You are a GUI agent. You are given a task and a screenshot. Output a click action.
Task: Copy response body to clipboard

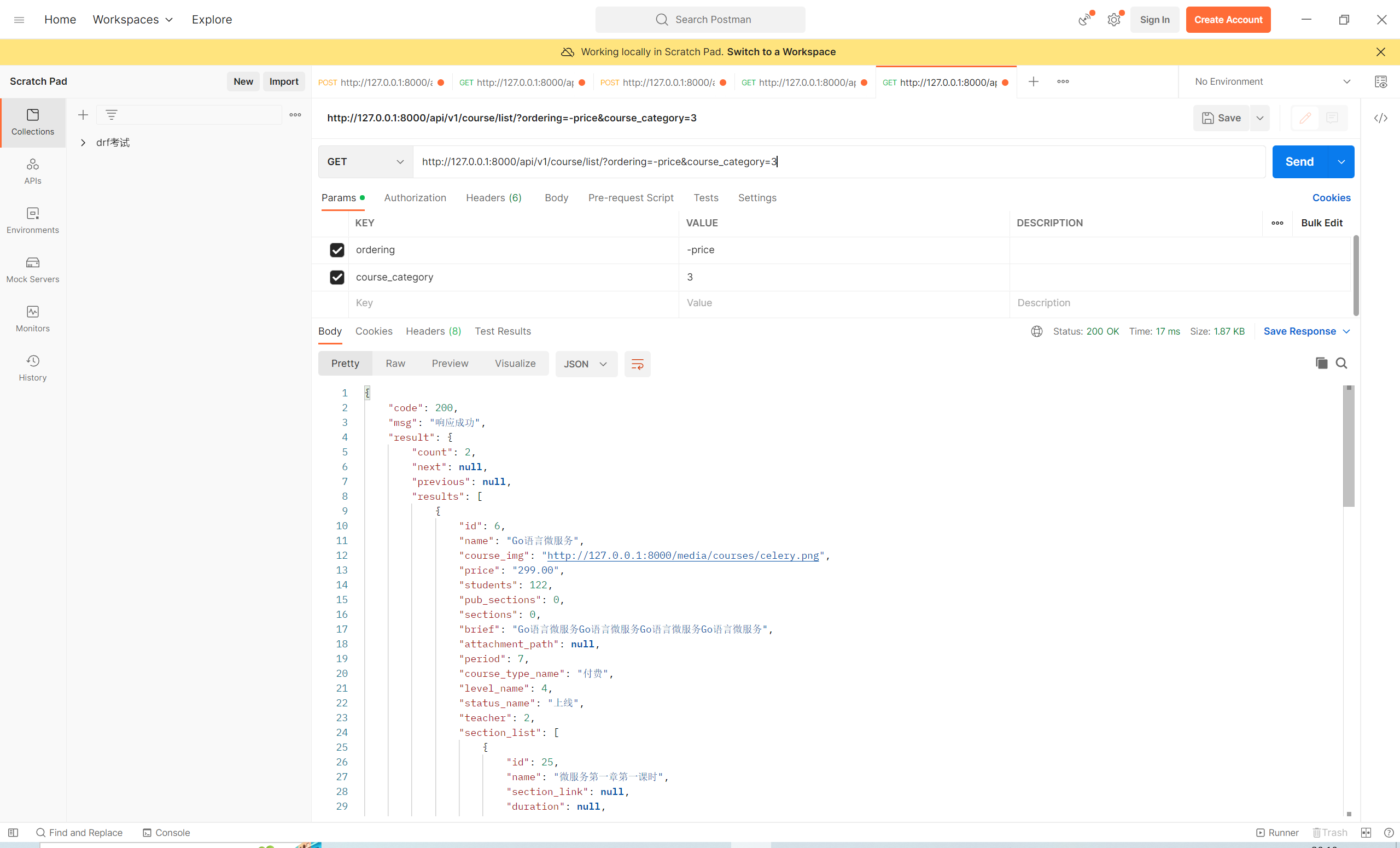1321,364
